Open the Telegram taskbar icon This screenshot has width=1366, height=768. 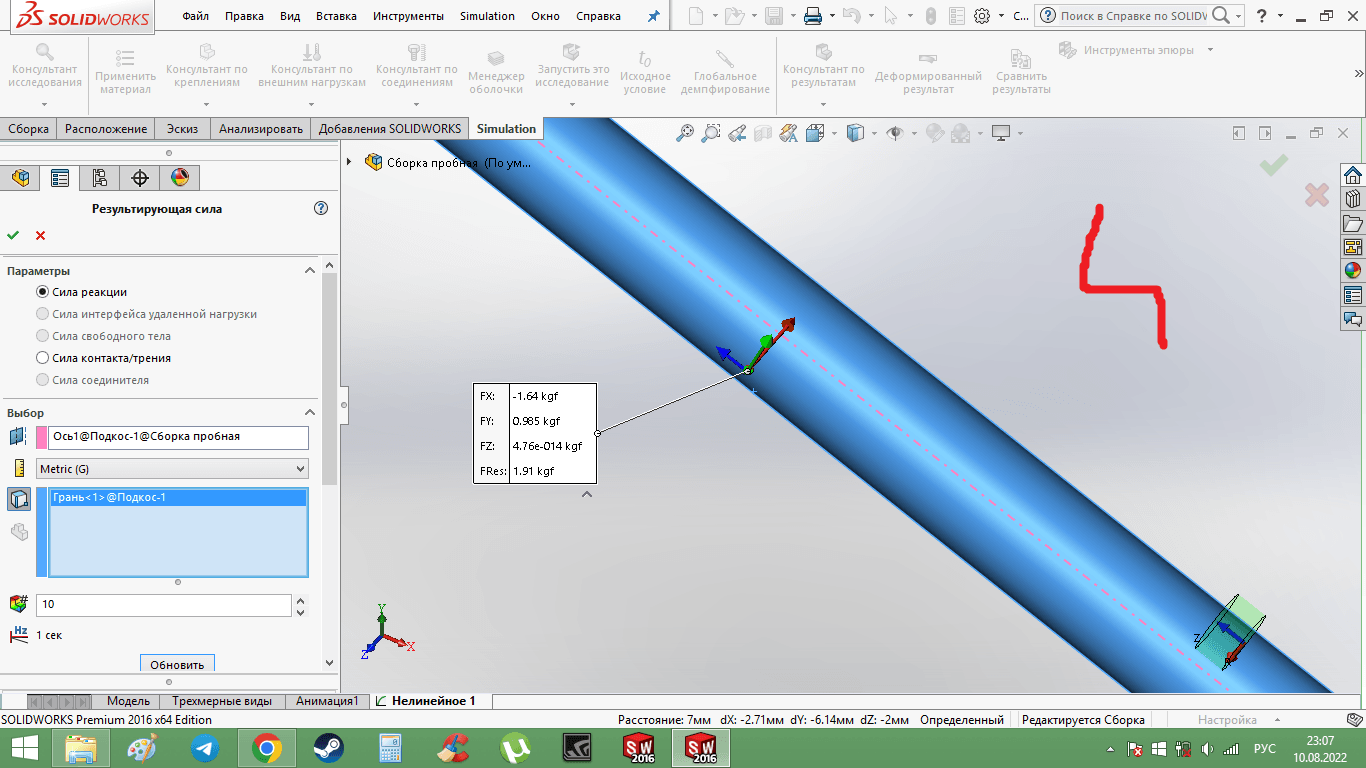pyautogui.click(x=206, y=747)
